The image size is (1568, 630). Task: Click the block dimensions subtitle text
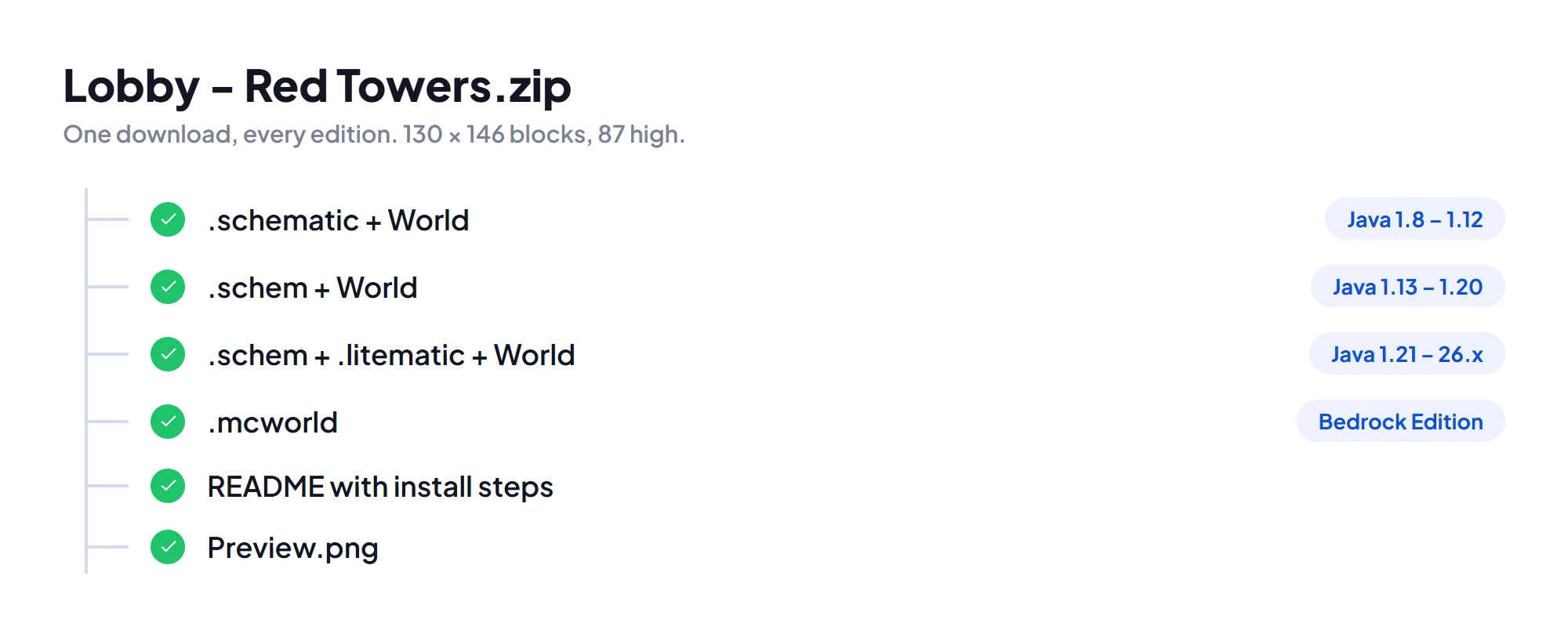374,134
